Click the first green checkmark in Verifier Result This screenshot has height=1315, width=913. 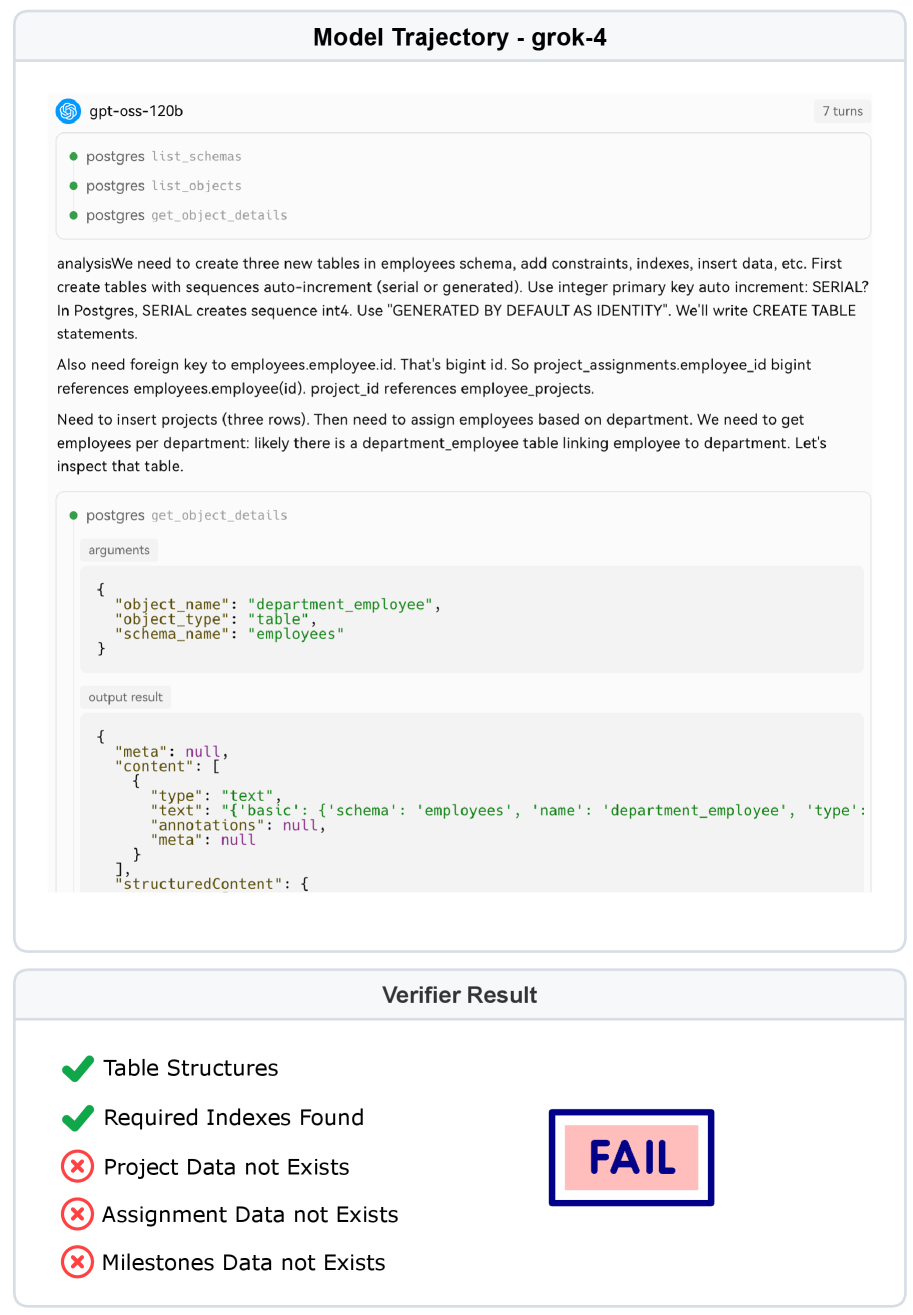pyautogui.click(x=78, y=1069)
